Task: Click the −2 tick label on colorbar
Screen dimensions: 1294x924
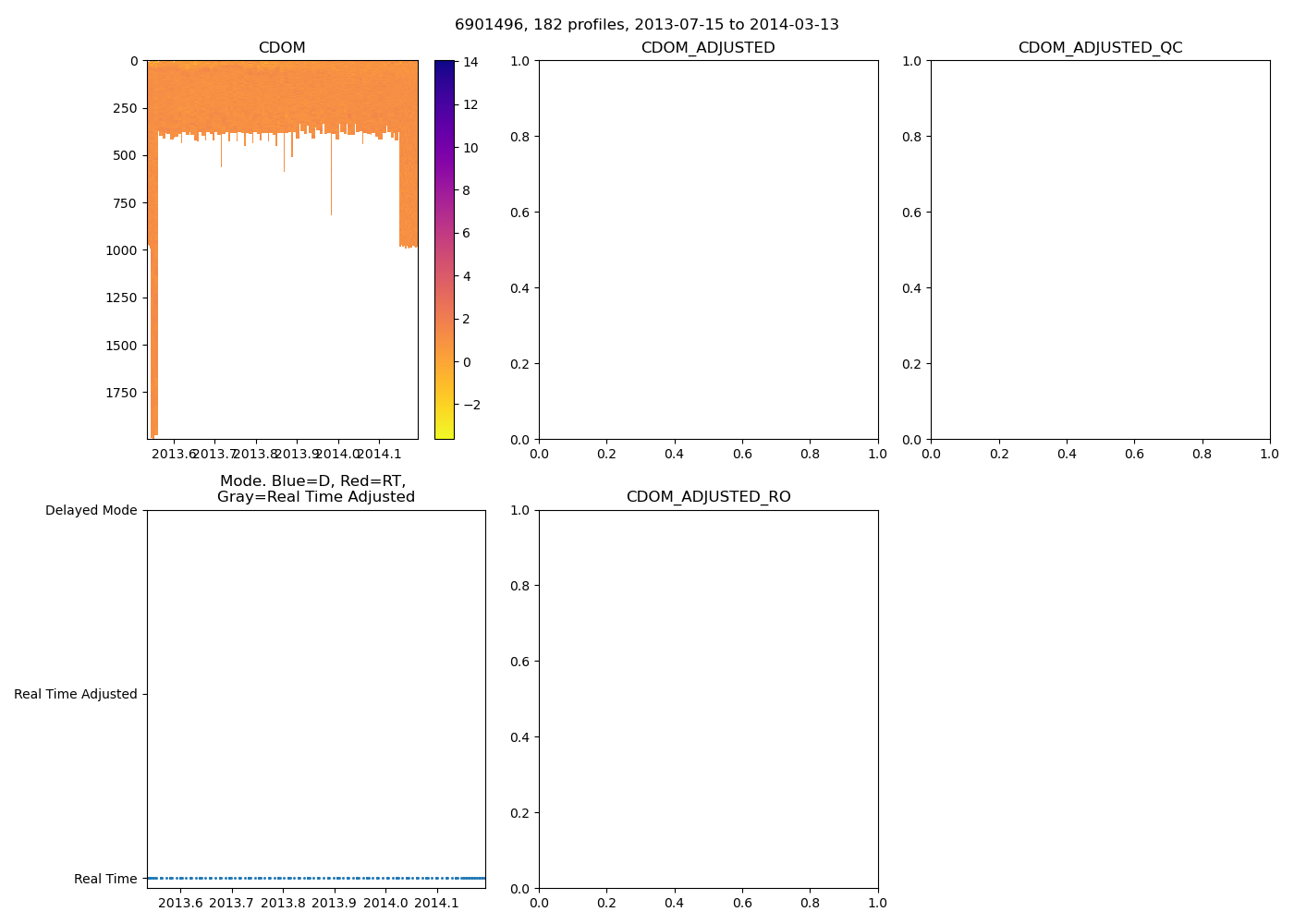Action: [470, 405]
